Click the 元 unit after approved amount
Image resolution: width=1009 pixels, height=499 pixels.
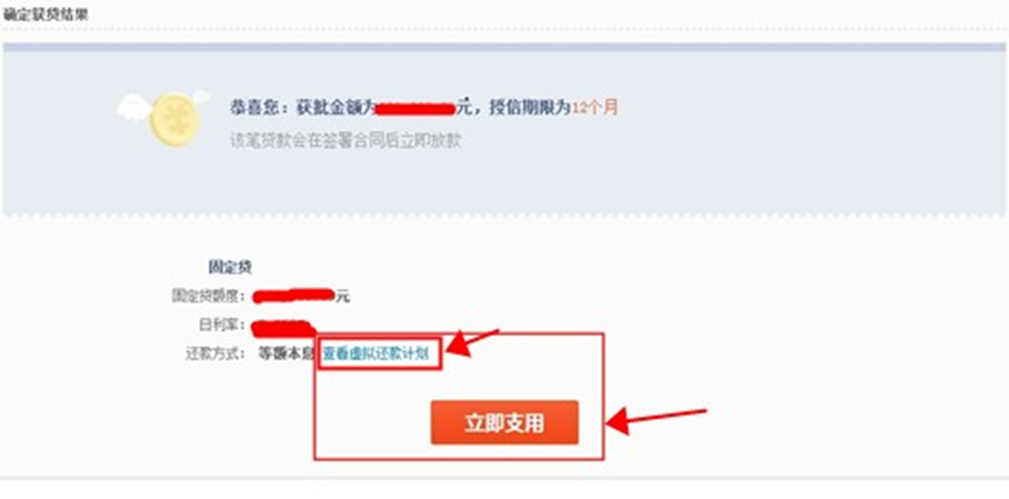tap(464, 108)
